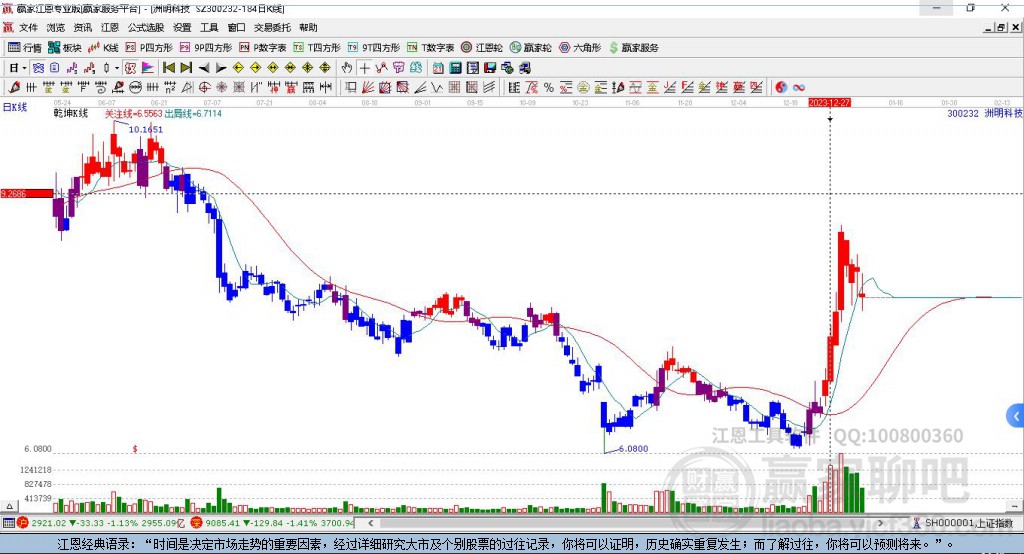Open the 交易委托 menu
The height and width of the screenshot is (554, 1024).
272,27
